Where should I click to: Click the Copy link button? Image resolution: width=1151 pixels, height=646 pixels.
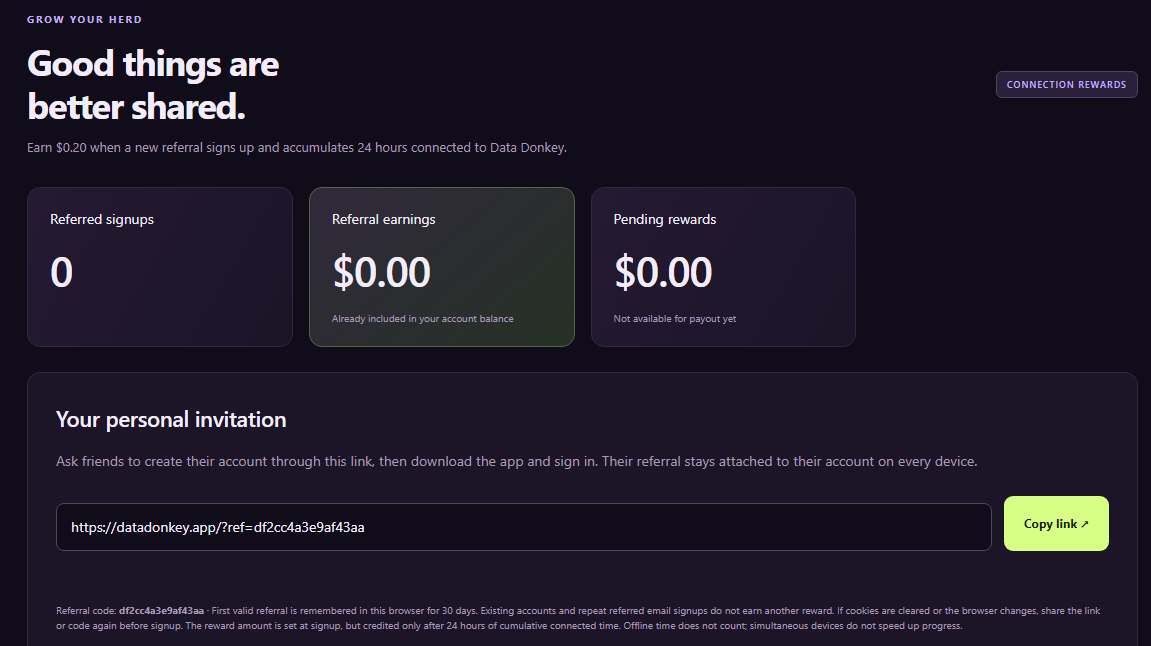[x=1056, y=523]
